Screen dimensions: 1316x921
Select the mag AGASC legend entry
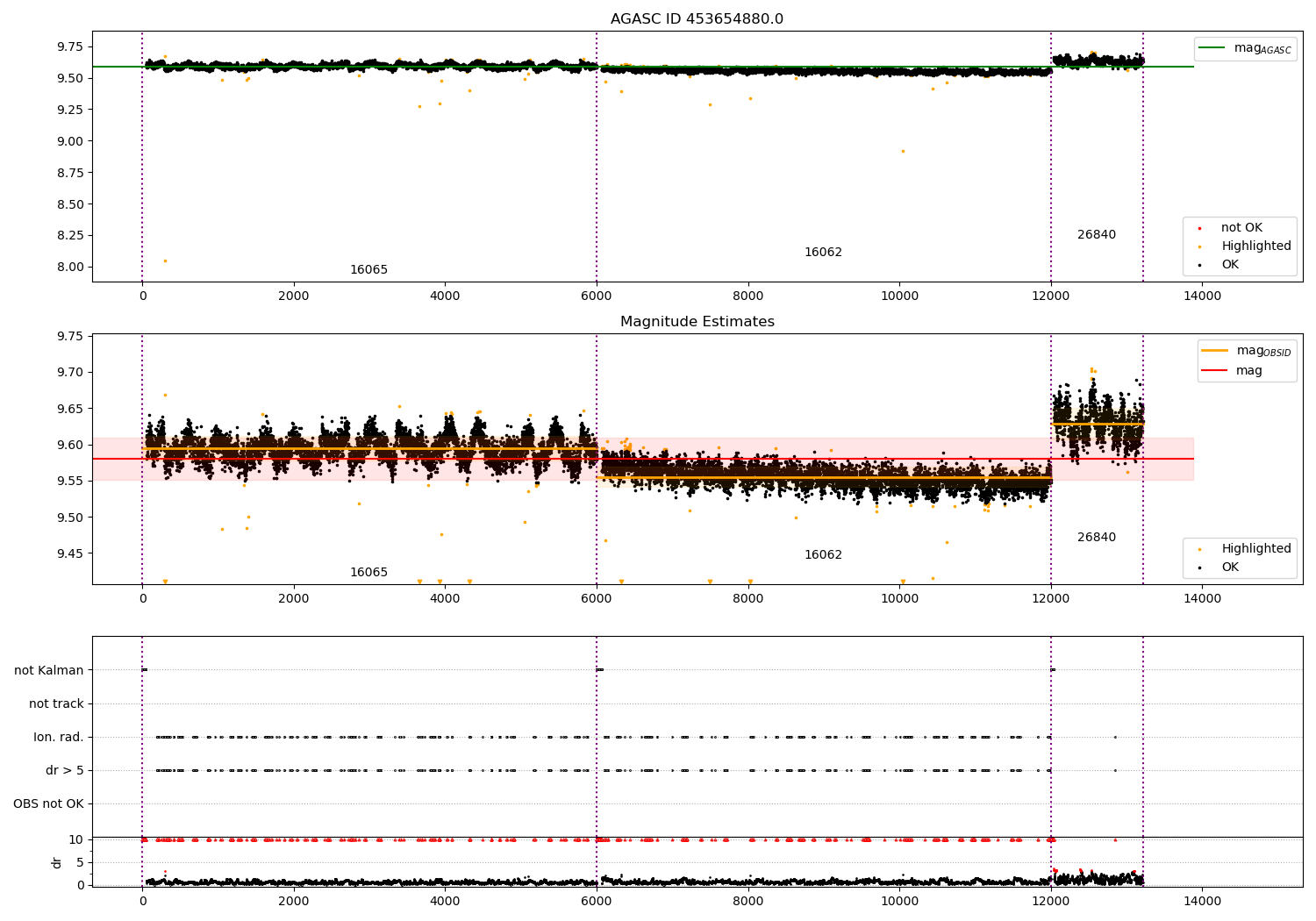[1245, 48]
